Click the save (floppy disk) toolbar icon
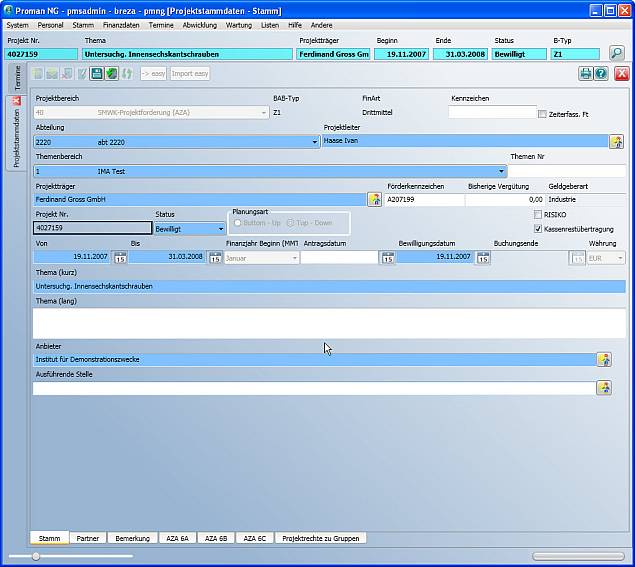The height and width of the screenshot is (567, 635). coord(96,74)
